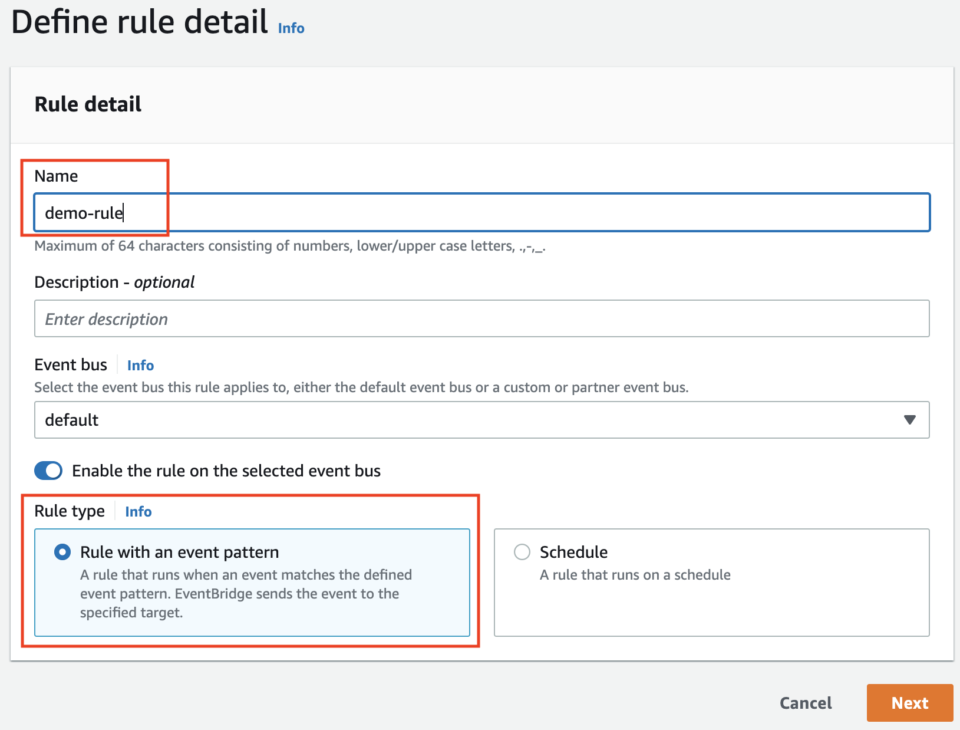Focus the Name field containing demo-rule
Image resolution: width=960 pixels, height=730 pixels.
pyautogui.click(x=481, y=212)
